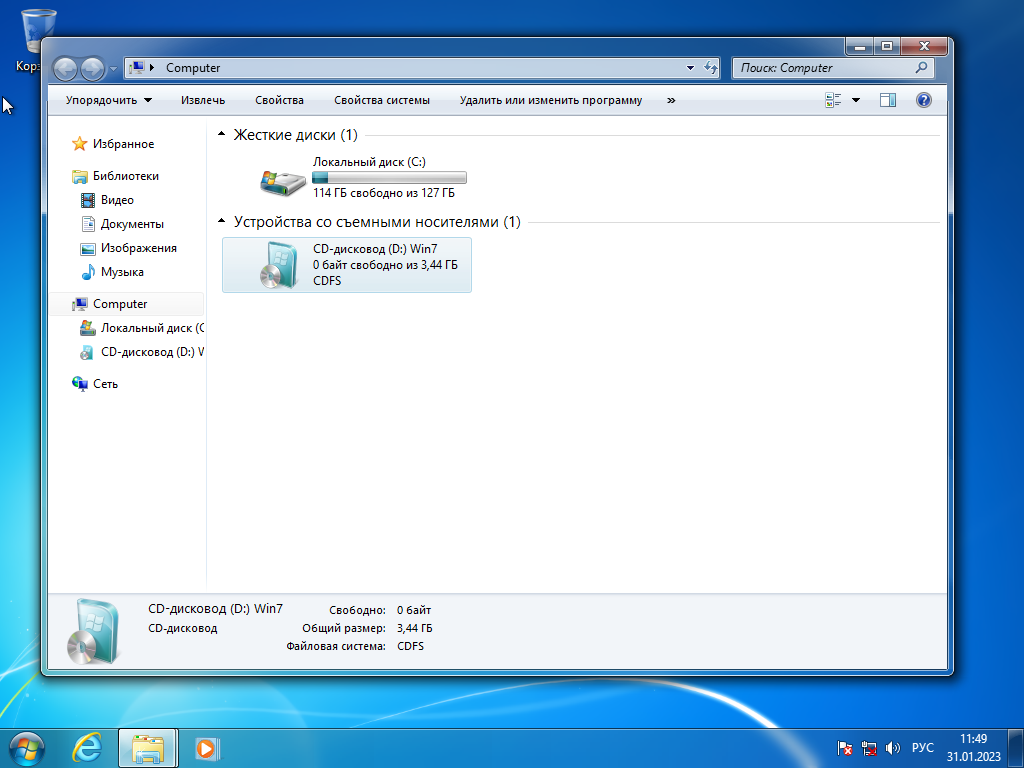Click the volume speaker tray icon
This screenshot has height=768, width=1024.
[892, 748]
